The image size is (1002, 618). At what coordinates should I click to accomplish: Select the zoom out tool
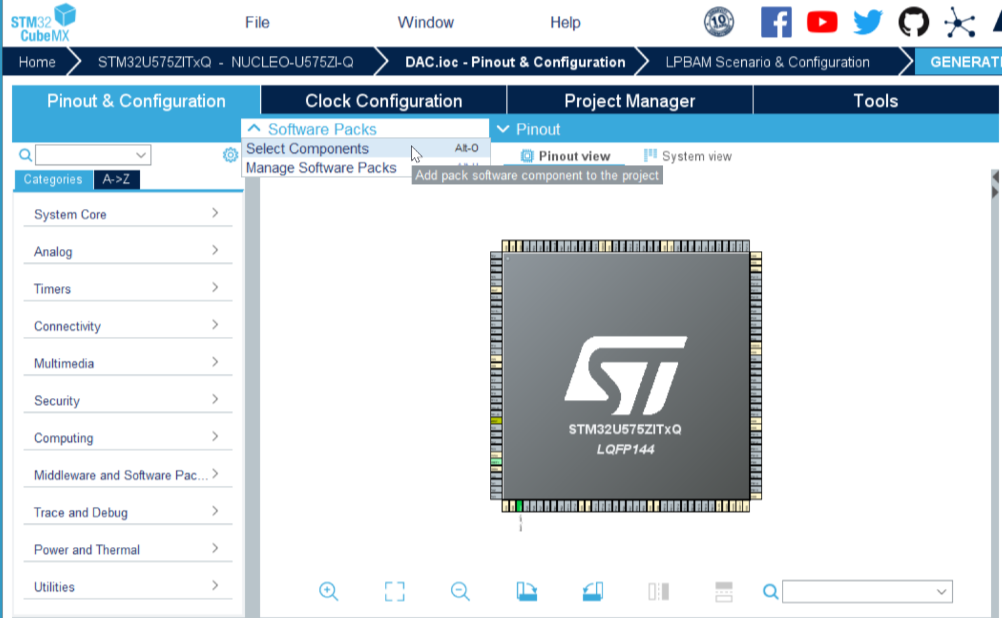[x=460, y=591]
